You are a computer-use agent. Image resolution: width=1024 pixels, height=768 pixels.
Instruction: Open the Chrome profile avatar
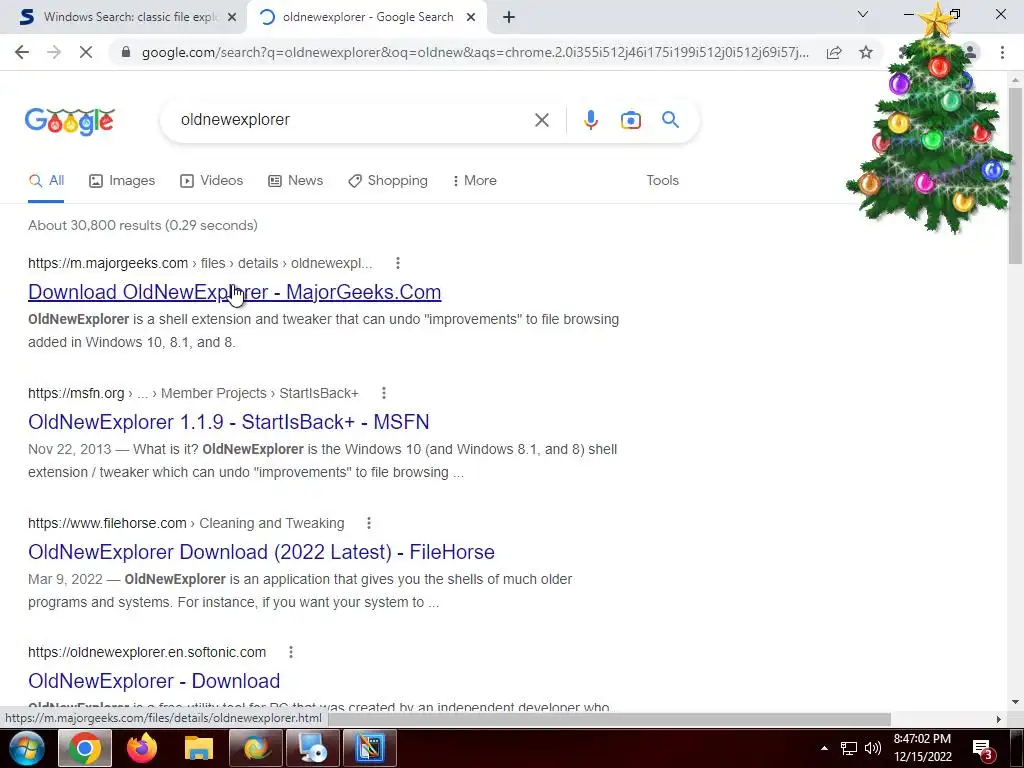pos(970,52)
